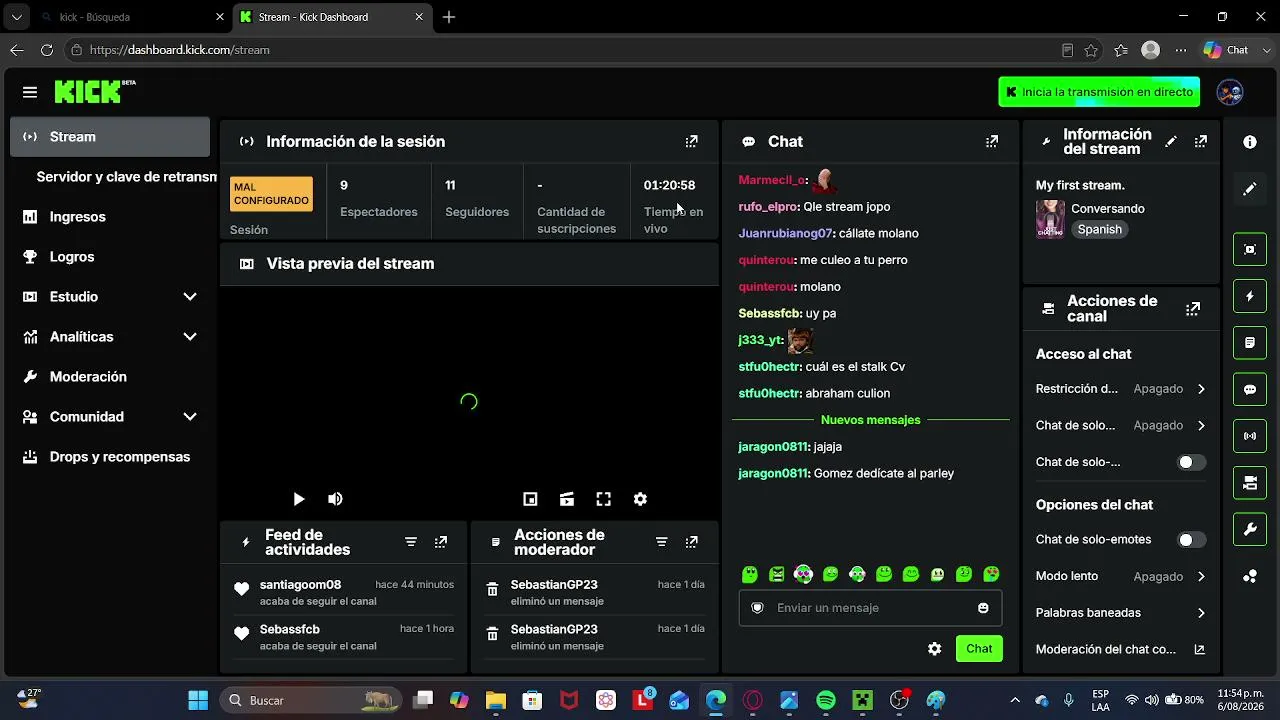Click the info icon in right rail
This screenshot has width=1280, height=720.
click(x=1250, y=142)
